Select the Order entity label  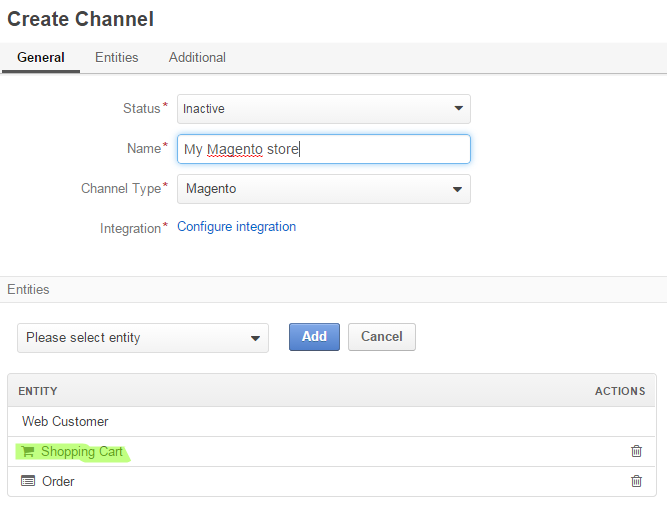[58, 482]
